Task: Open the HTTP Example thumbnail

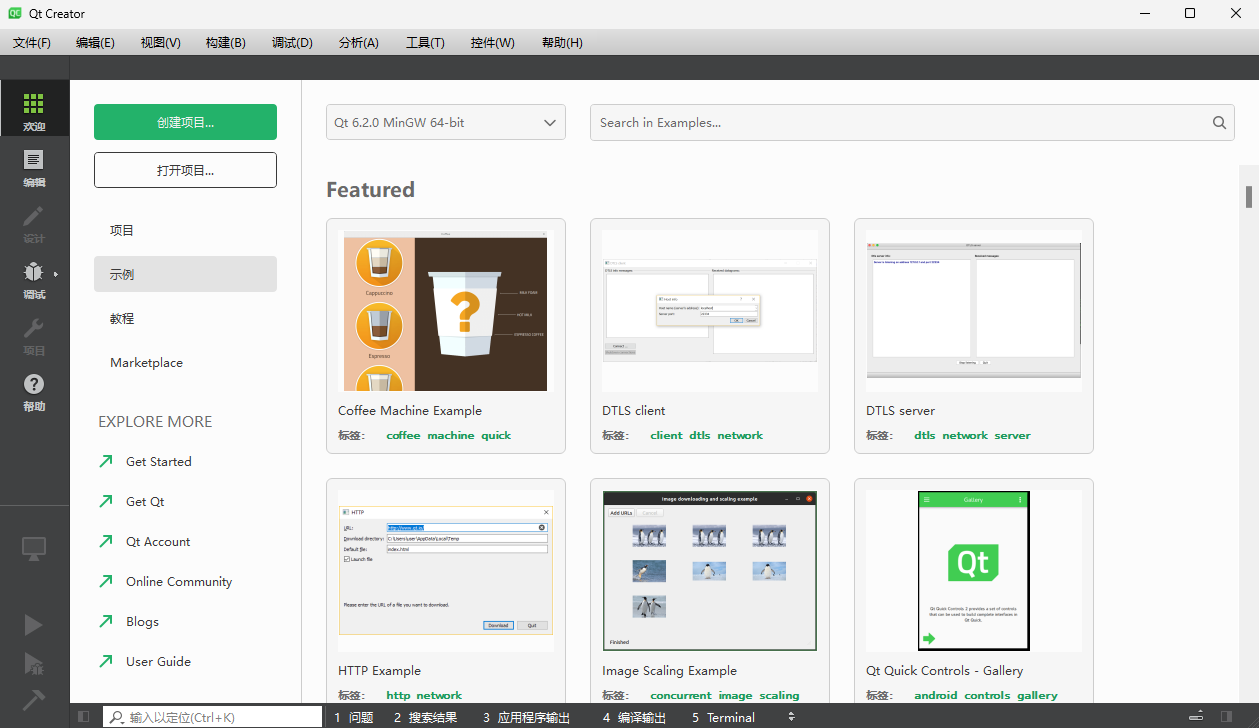Action: pos(445,571)
